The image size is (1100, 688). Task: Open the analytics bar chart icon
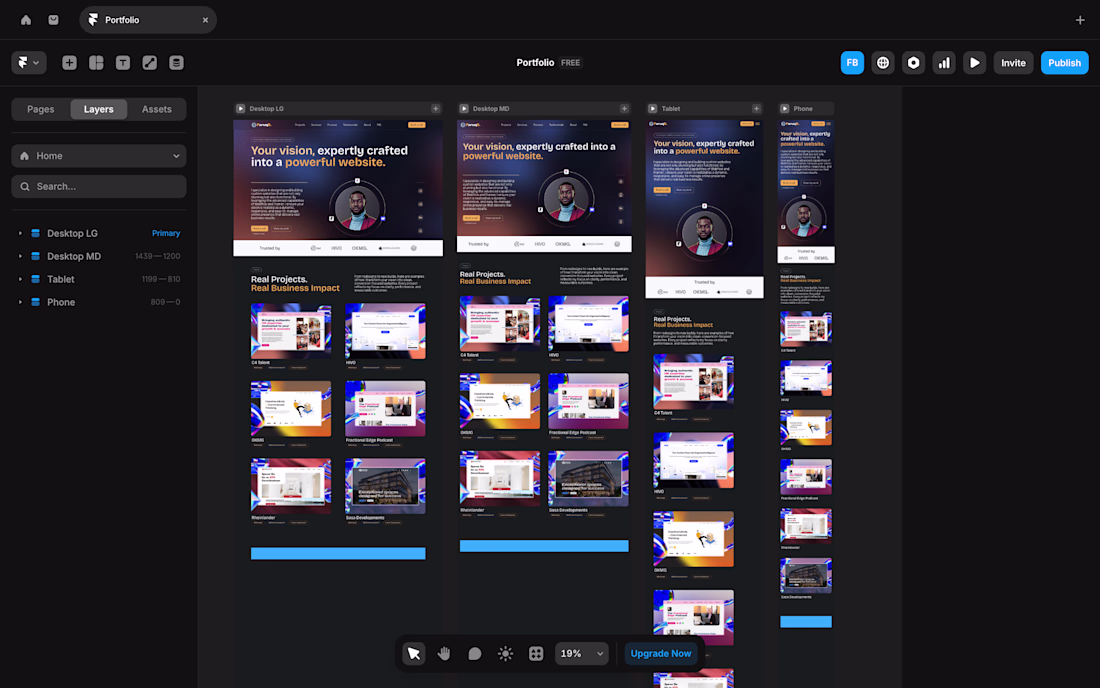(944, 62)
